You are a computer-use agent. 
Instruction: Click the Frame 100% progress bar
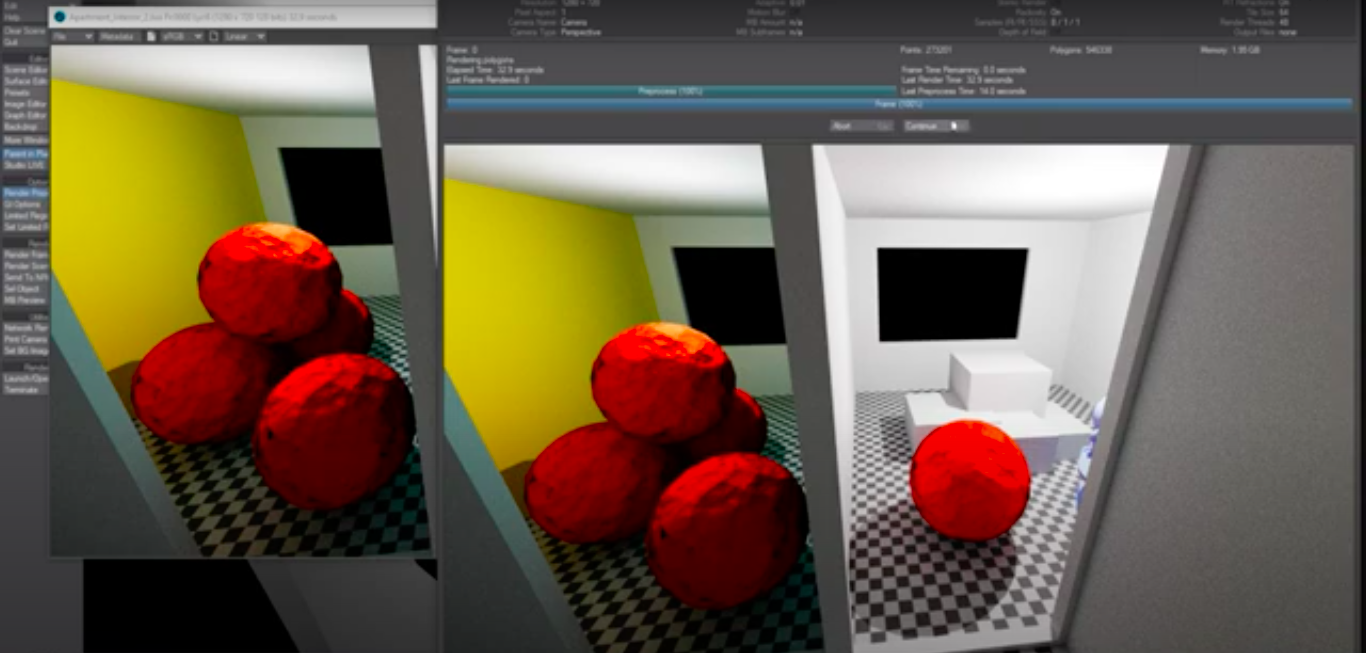click(898, 103)
